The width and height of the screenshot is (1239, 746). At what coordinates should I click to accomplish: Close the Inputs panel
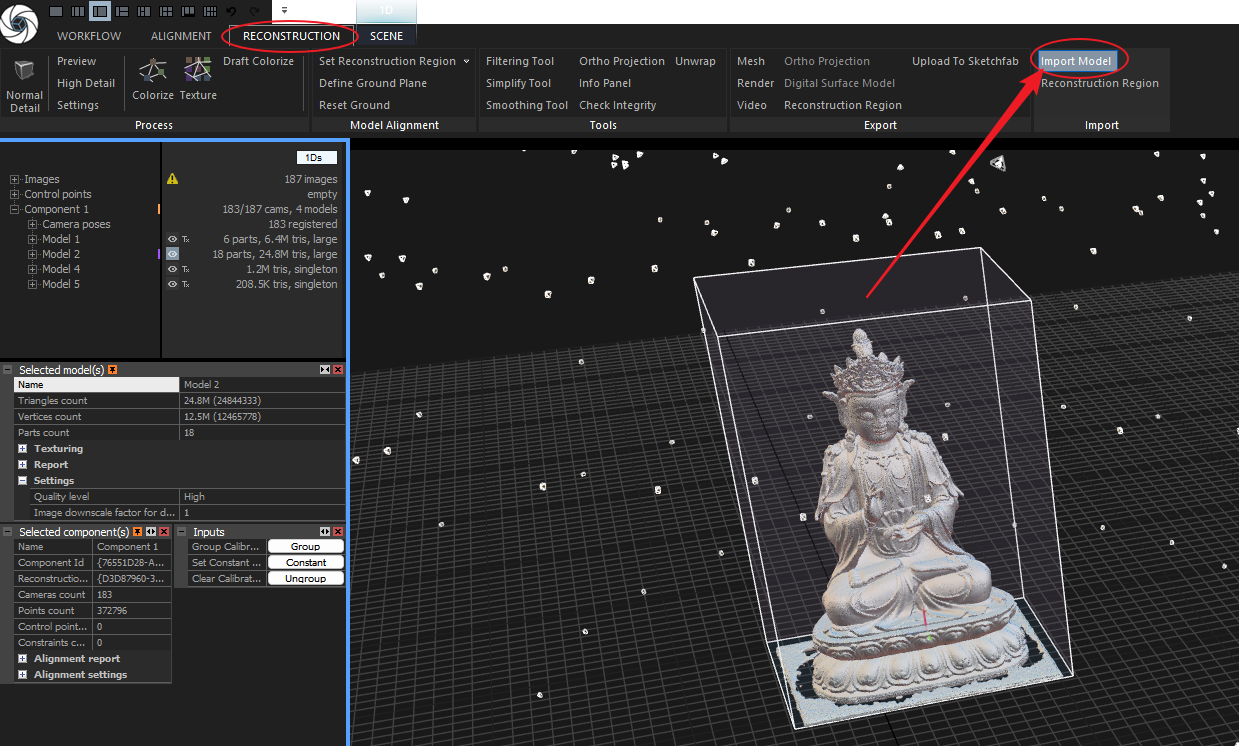338,532
